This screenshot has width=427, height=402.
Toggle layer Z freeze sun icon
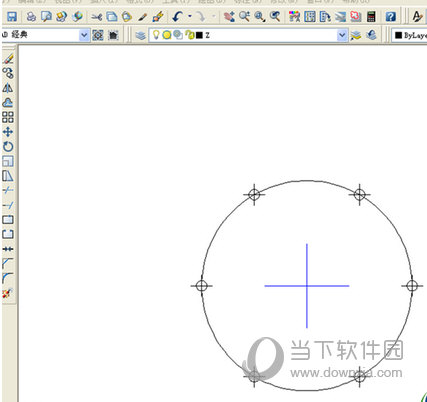167,35
